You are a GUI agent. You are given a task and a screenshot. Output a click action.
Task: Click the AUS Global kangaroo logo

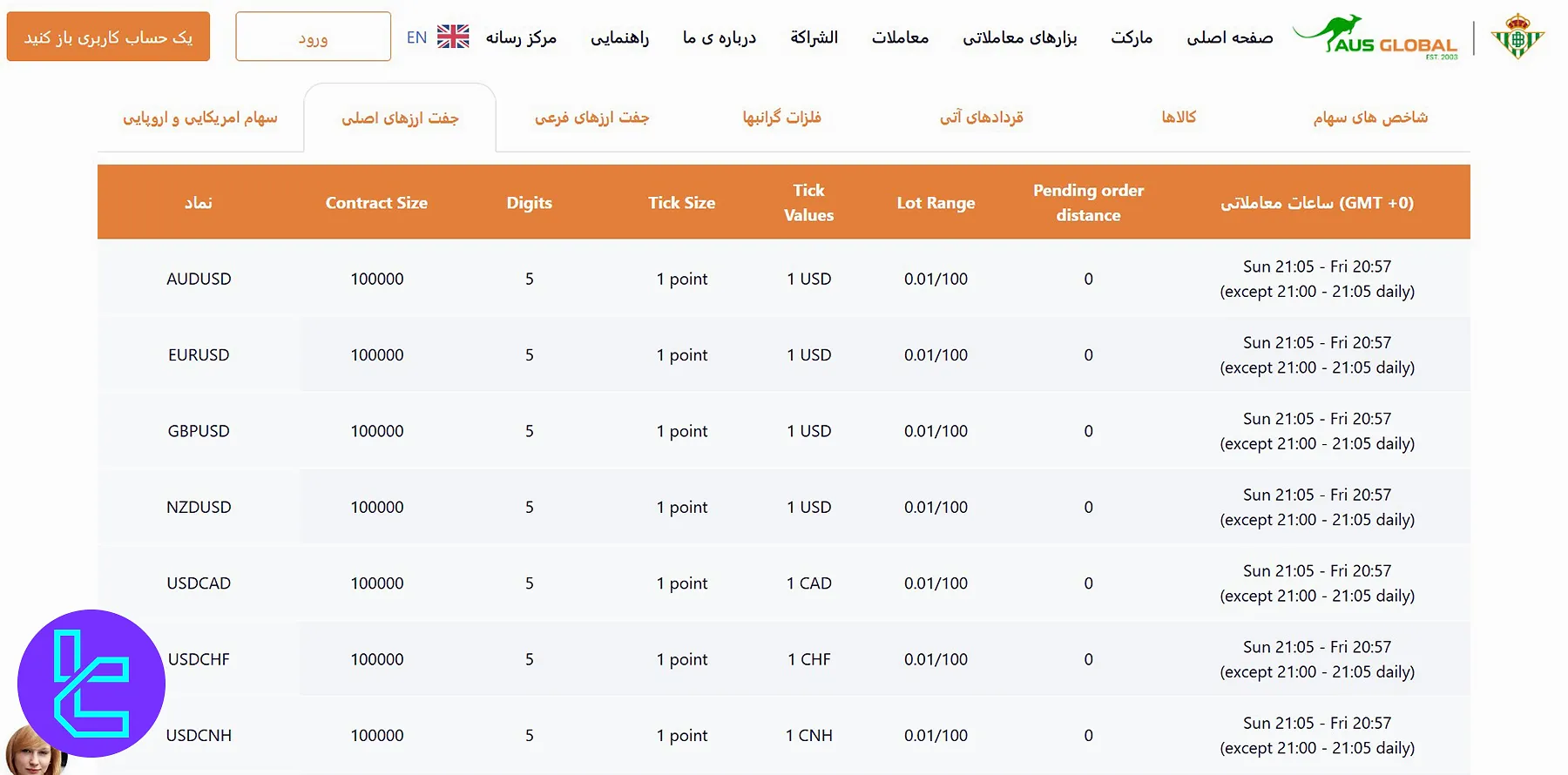tap(1375, 37)
